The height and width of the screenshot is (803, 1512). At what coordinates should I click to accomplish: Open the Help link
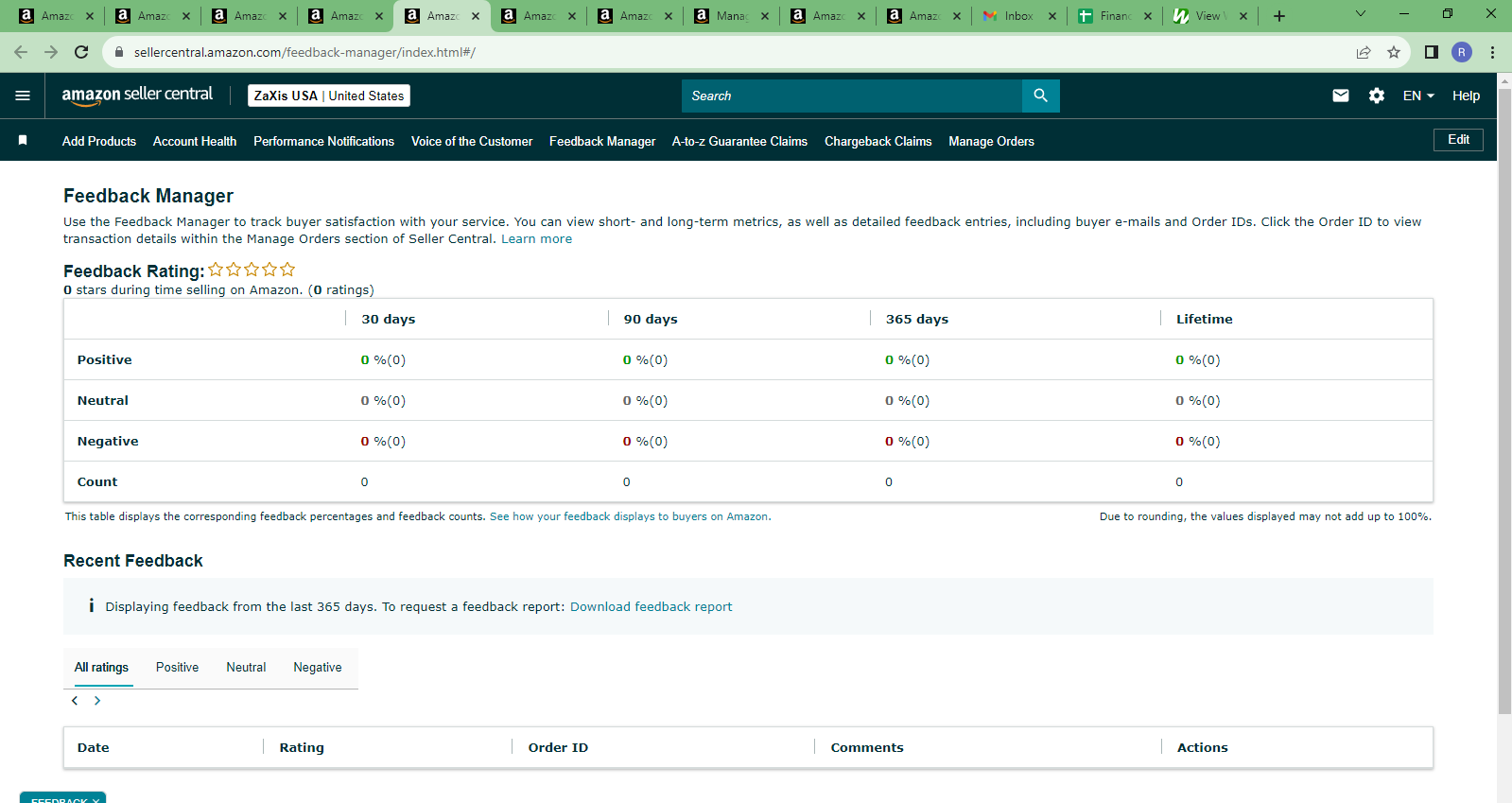click(x=1466, y=96)
